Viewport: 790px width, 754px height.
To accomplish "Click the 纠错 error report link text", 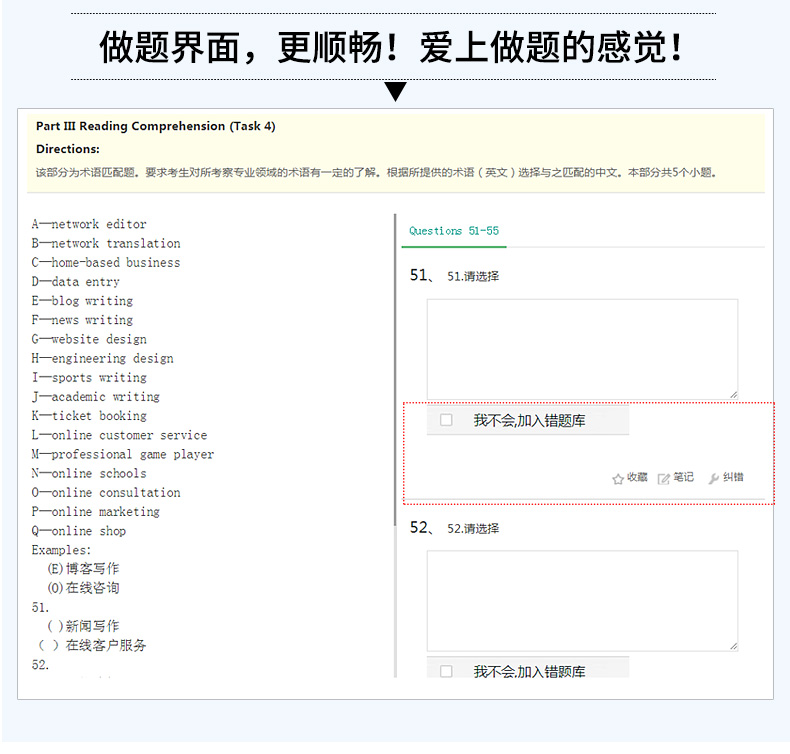I will [x=734, y=478].
